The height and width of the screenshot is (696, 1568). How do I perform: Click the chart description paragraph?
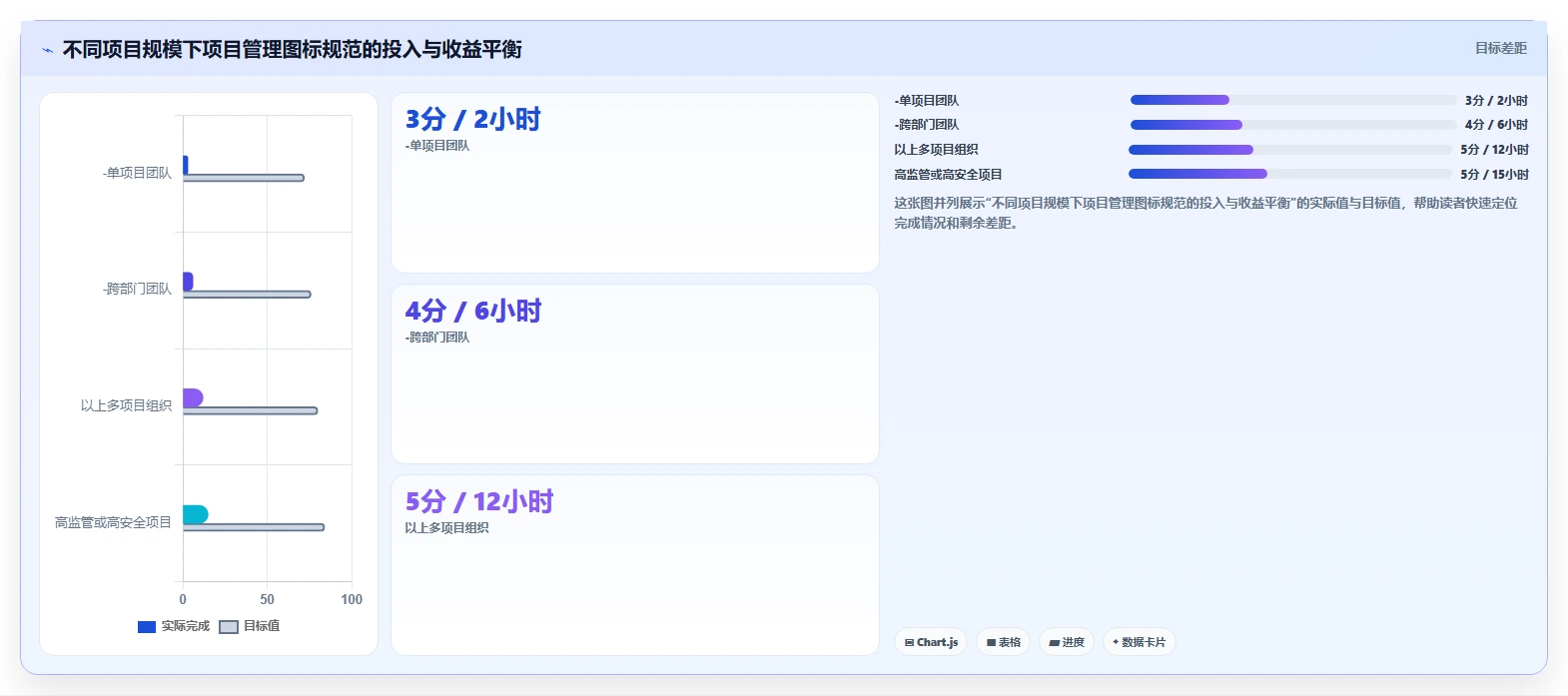coord(1205,213)
